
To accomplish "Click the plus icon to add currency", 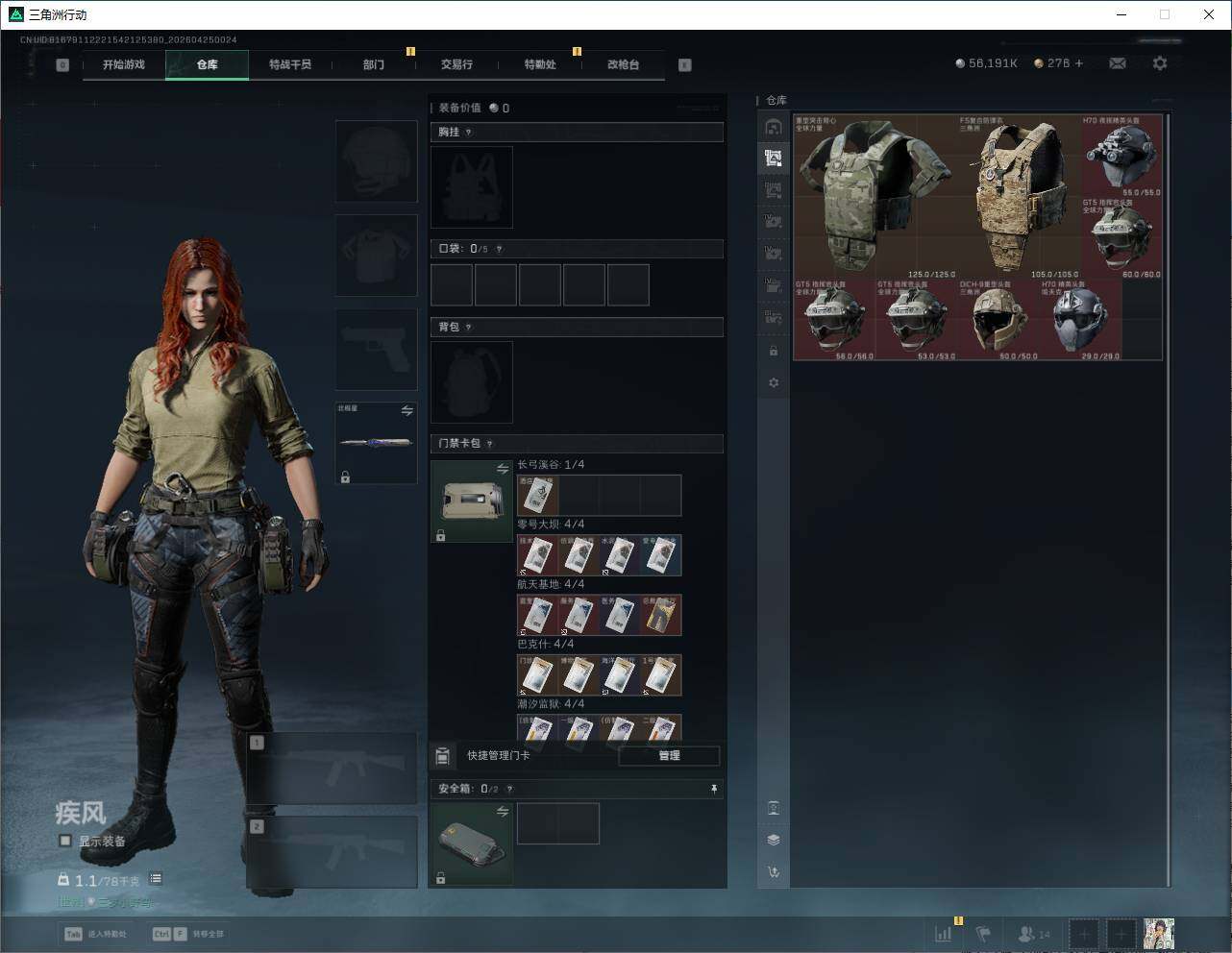I will (1078, 63).
